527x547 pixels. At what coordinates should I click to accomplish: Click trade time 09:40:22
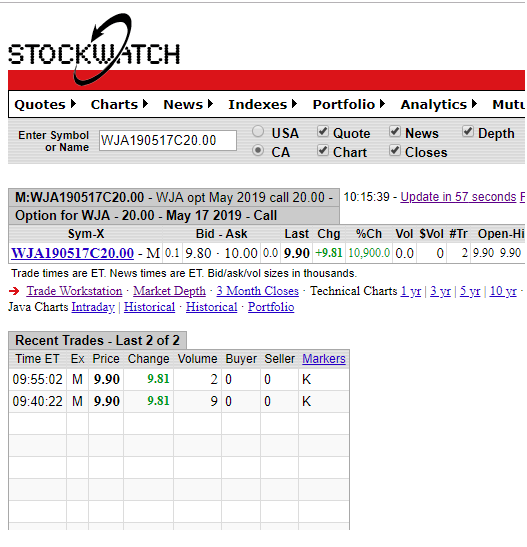coord(38,402)
